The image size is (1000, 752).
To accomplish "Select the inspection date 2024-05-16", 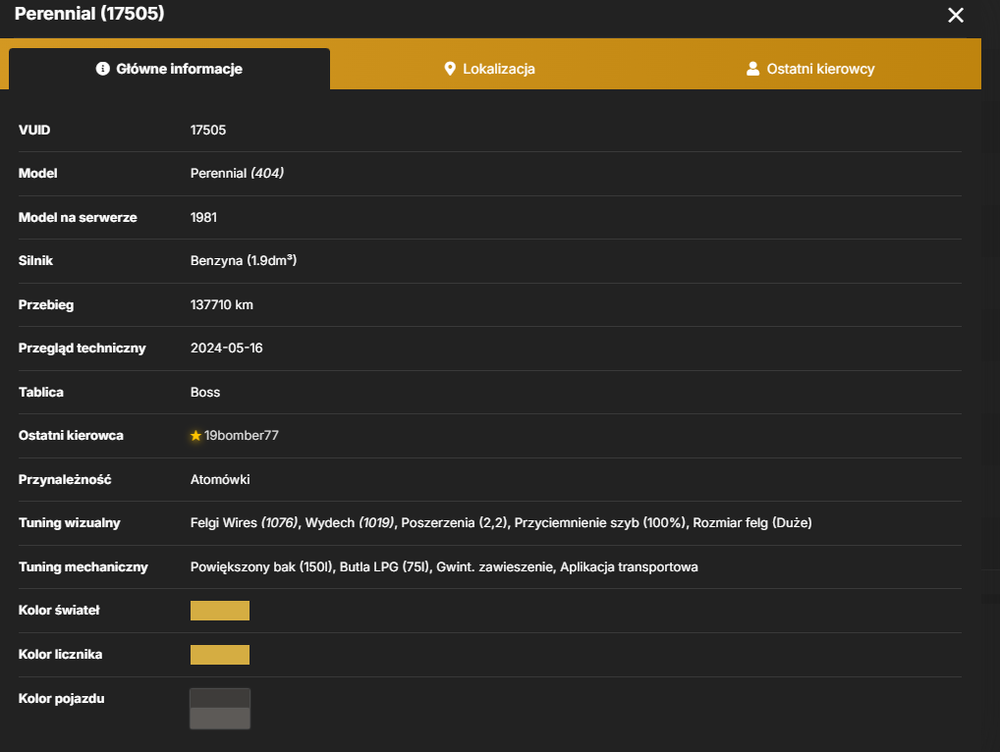I will (x=226, y=348).
